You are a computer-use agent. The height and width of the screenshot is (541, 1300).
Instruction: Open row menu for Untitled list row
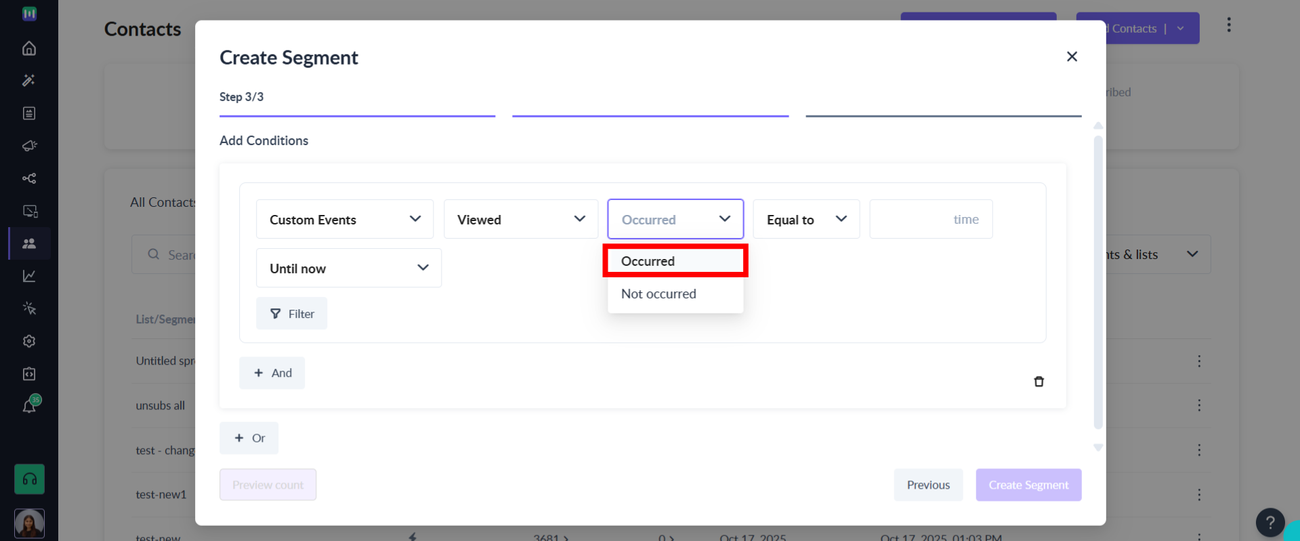click(x=1199, y=361)
